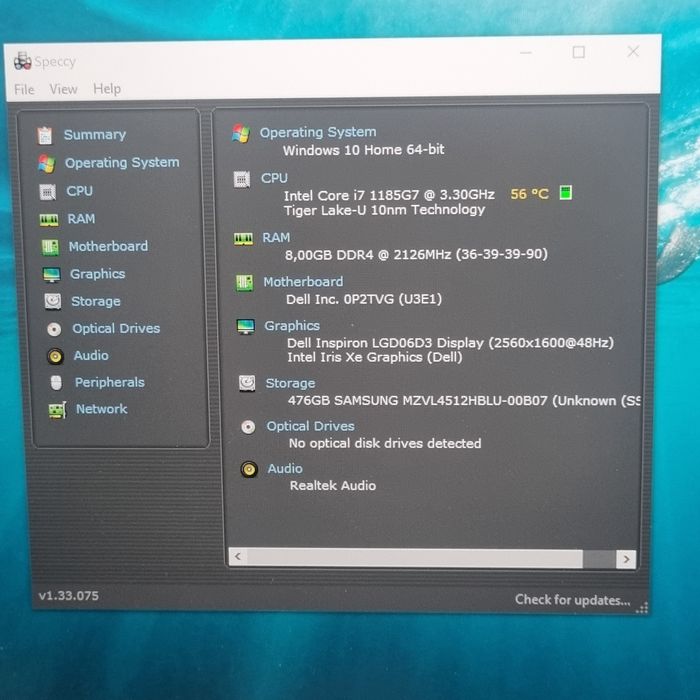The image size is (700, 700).
Task: Click the Peripherals mouse icon in sidebar
Action: tap(56, 383)
